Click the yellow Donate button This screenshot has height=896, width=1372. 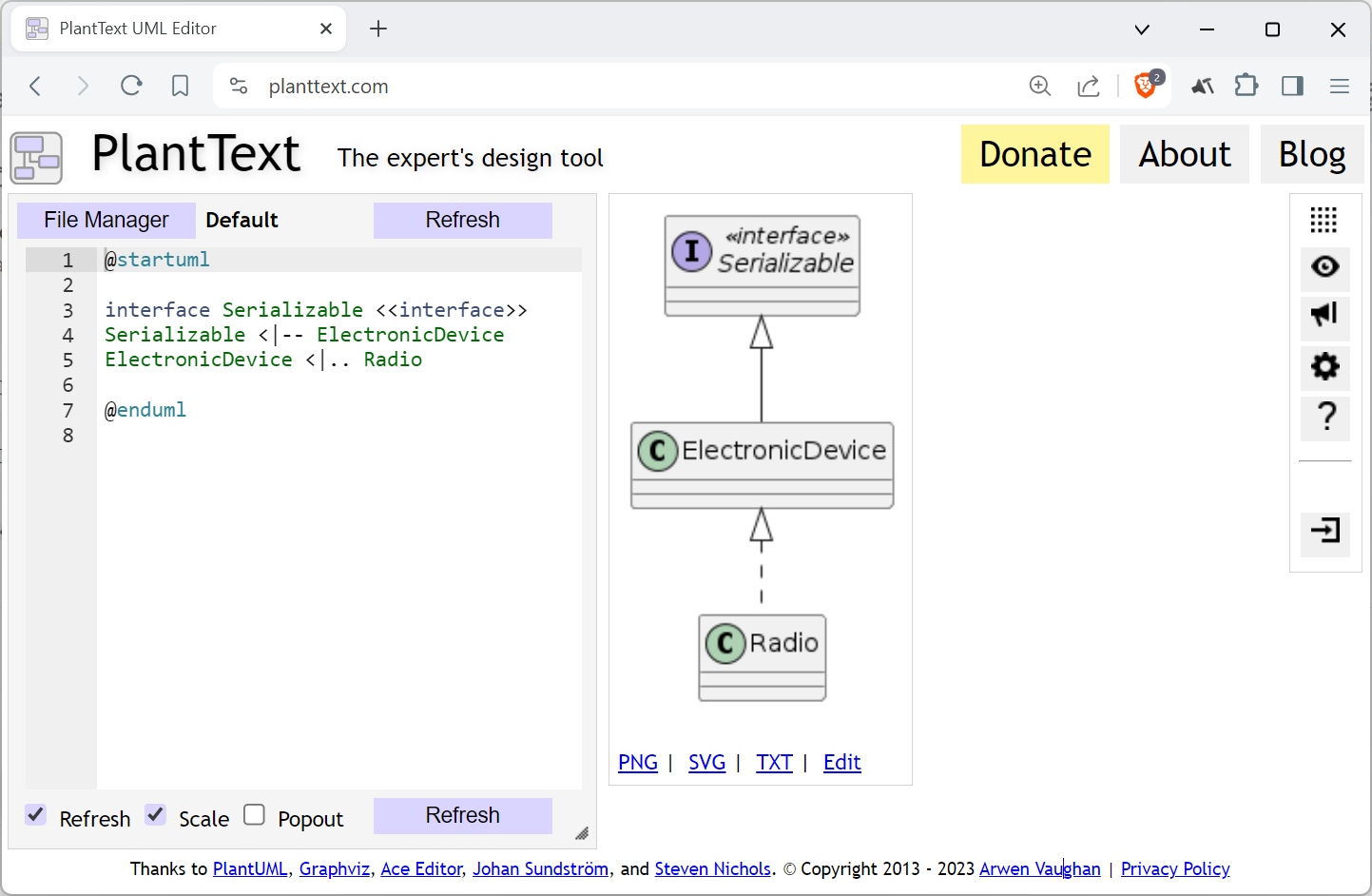(x=1034, y=154)
